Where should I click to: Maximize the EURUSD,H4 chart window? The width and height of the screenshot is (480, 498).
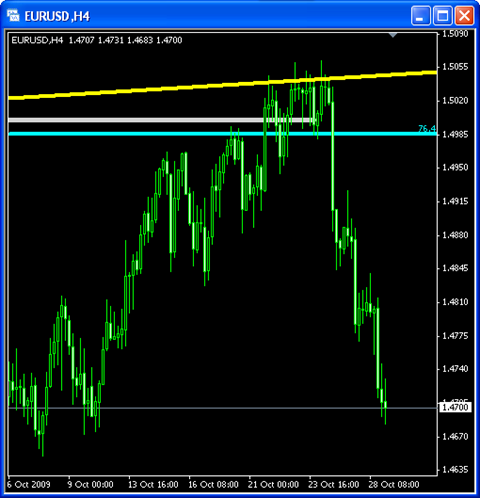pos(442,16)
